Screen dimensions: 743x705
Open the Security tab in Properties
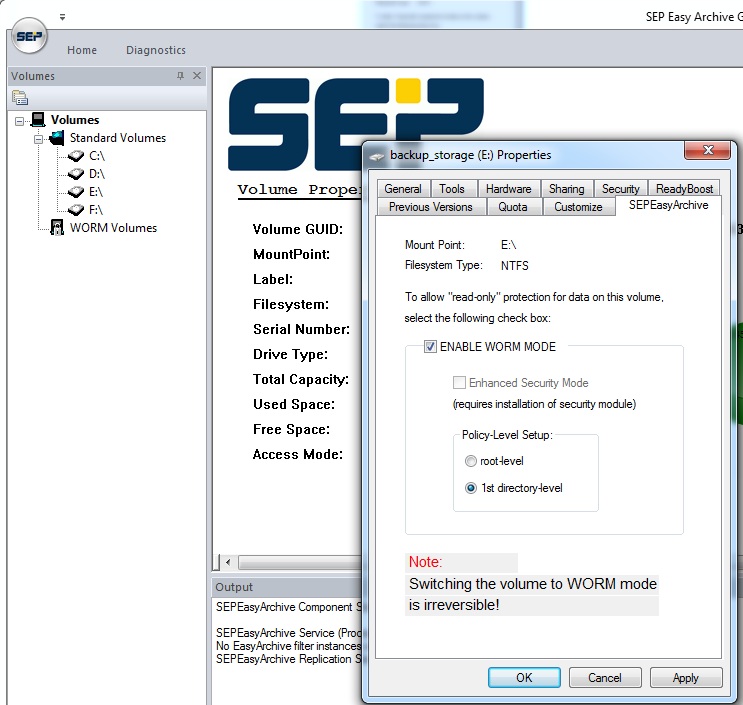(620, 189)
